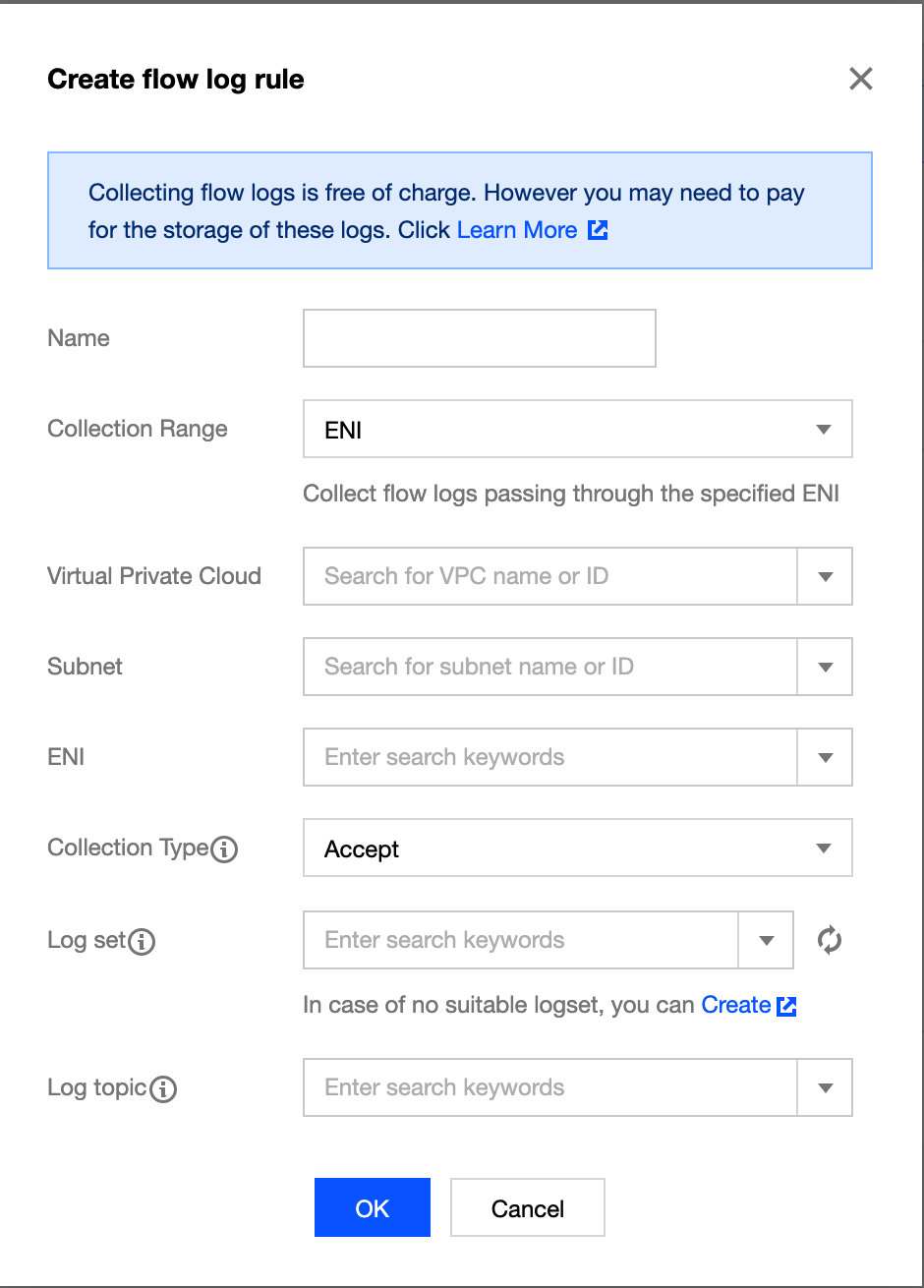This screenshot has width=924, height=1288.
Task: Close the Create flow log rule dialog
Action: (x=861, y=79)
